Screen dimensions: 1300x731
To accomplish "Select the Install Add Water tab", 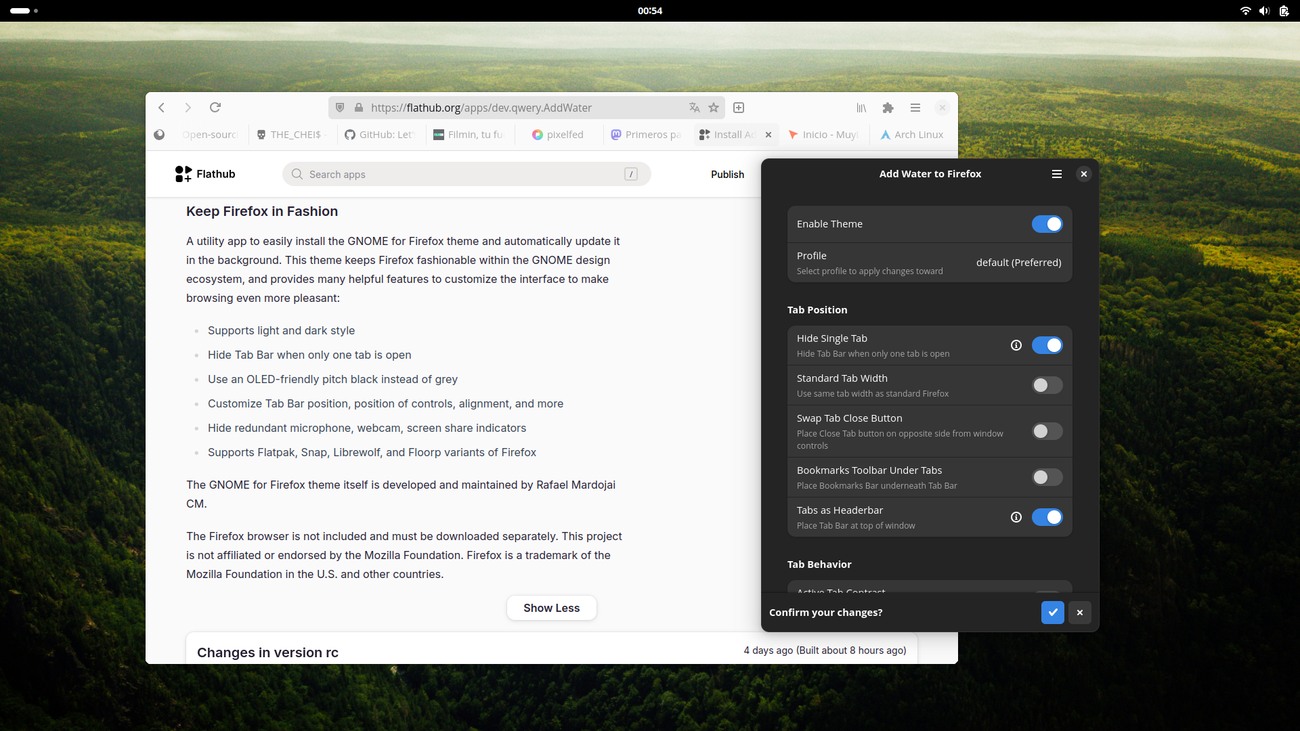I will (735, 135).
